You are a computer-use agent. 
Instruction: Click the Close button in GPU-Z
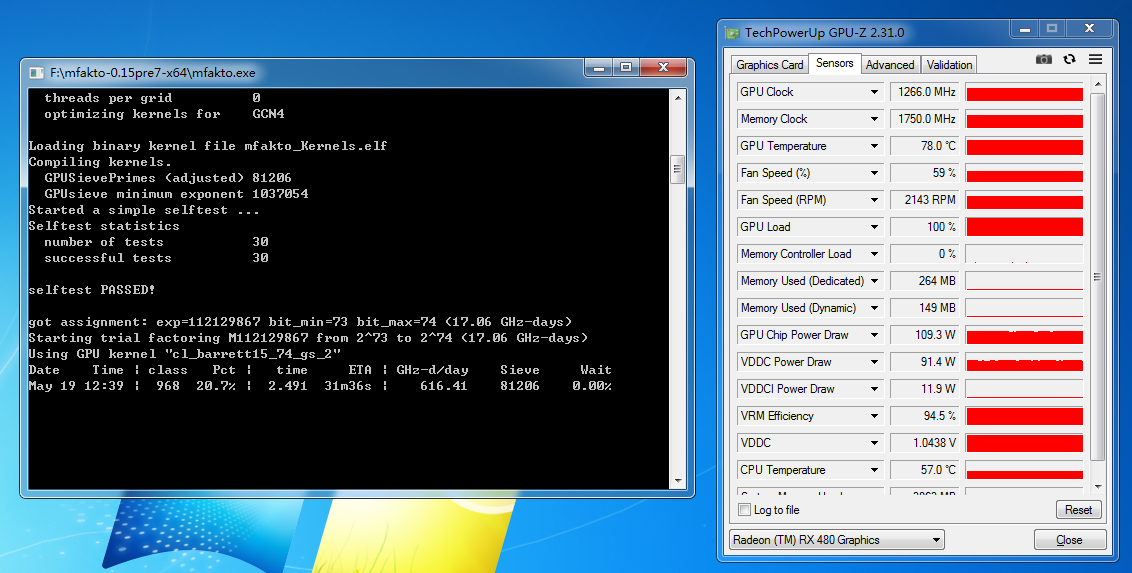click(1069, 540)
